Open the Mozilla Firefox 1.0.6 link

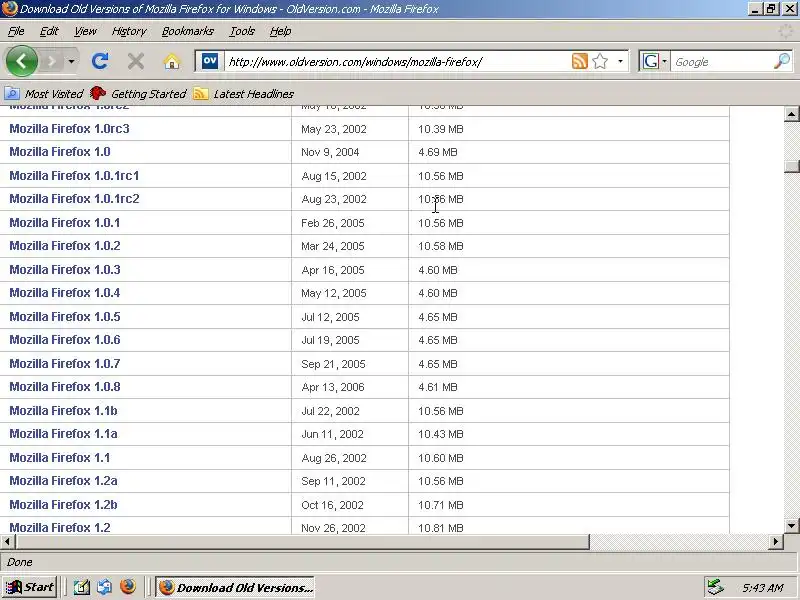pos(65,339)
